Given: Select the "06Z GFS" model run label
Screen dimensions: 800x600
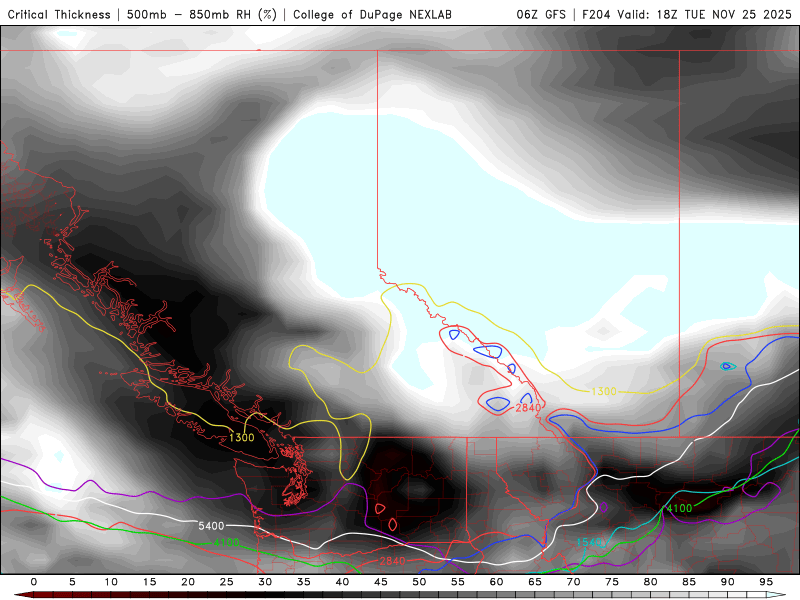Looking at the screenshot, I should (541, 15).
